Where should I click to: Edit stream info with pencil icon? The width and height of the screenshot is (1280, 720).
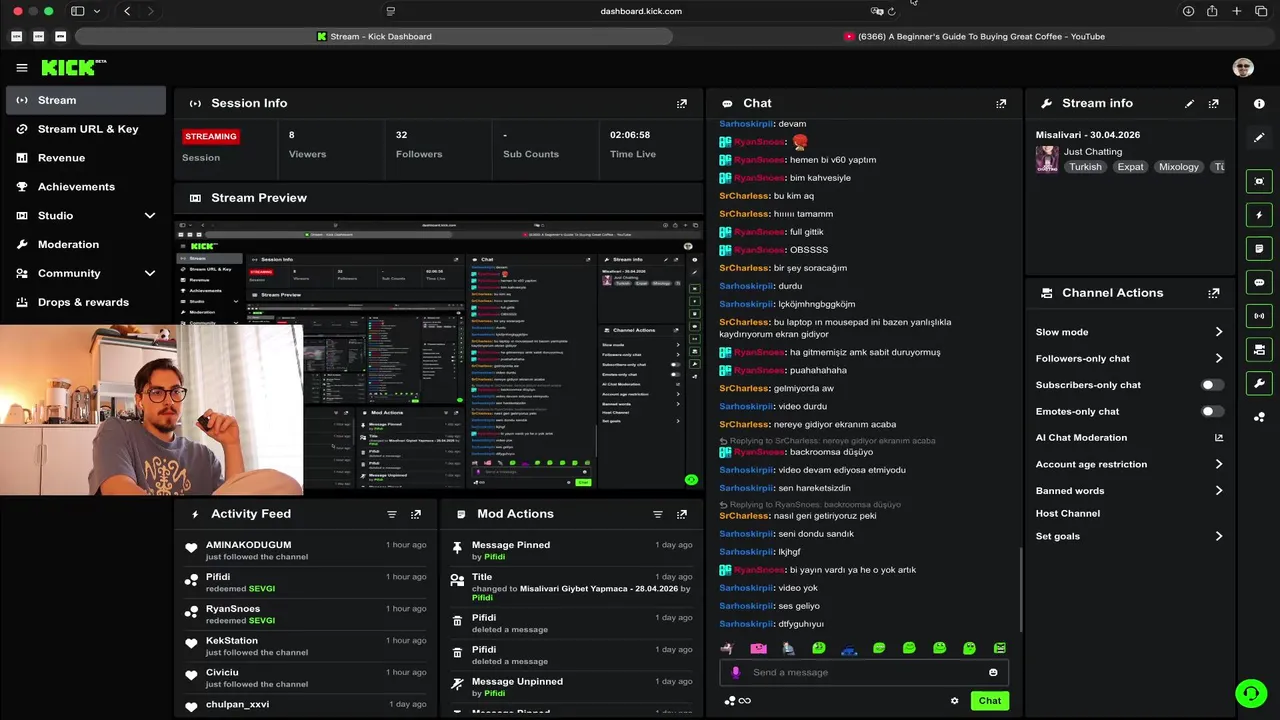(x=1189, y=103)
